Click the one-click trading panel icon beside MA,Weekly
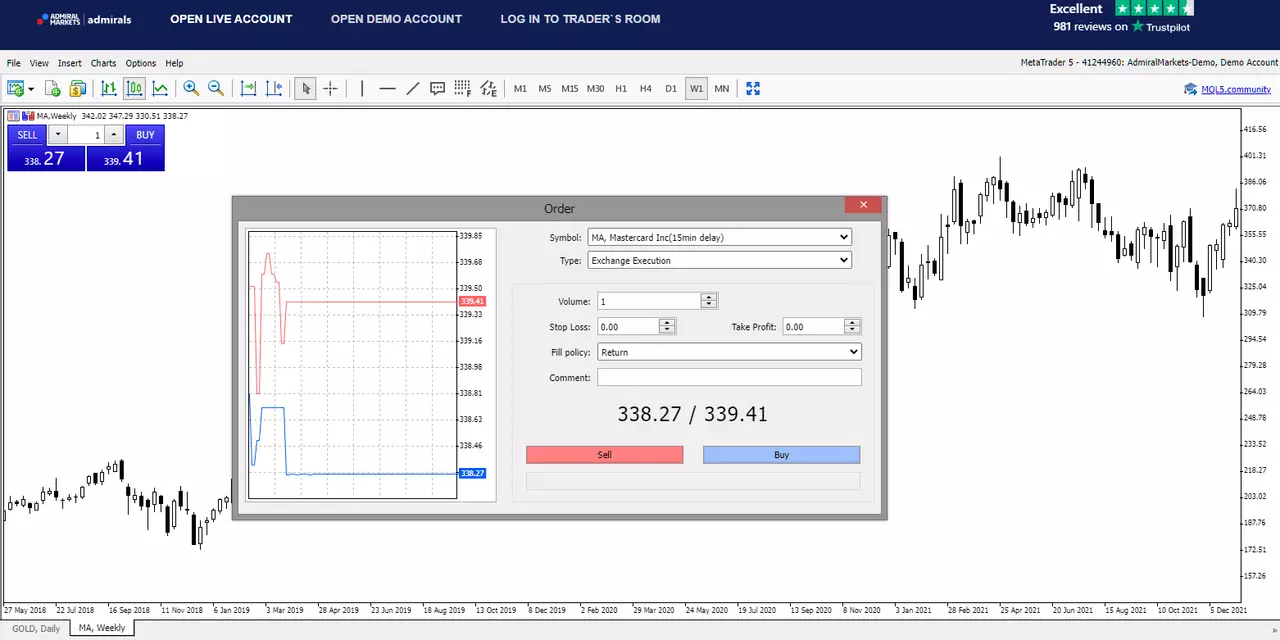Image resolution: width=1280 pixels, height=640 pixels. click(x=13, y=116)
